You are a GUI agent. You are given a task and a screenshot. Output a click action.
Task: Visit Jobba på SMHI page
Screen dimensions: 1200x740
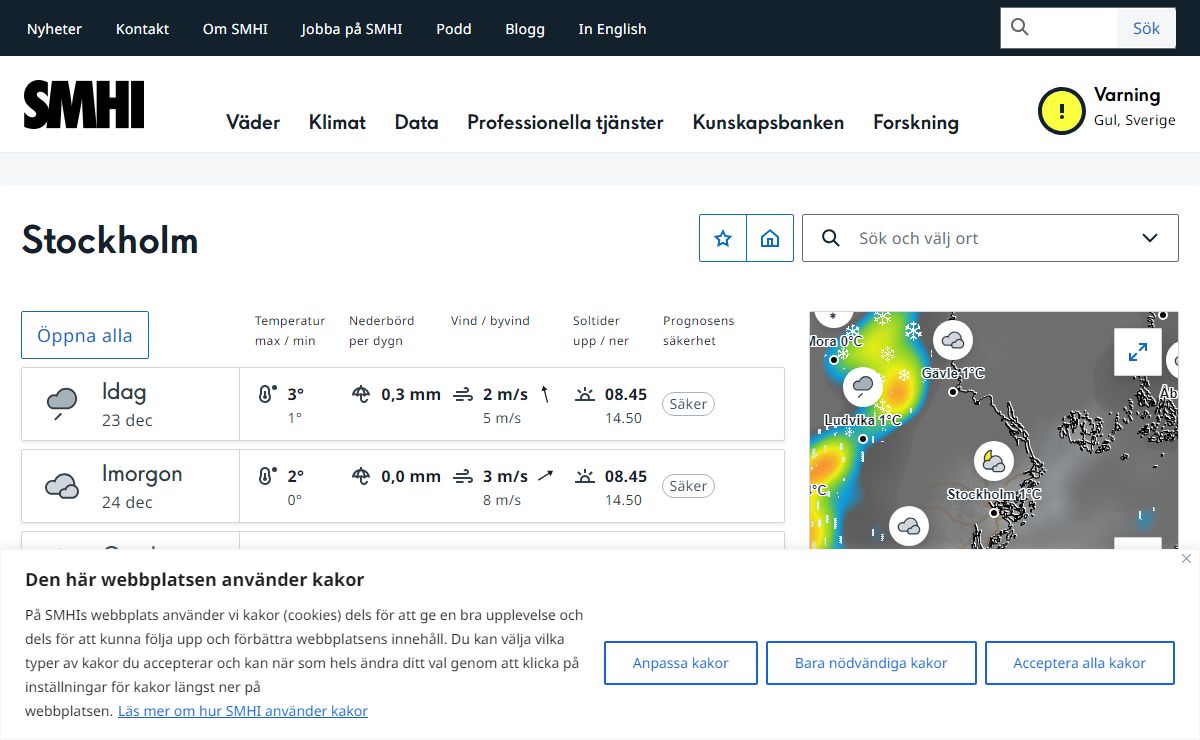tap(352, 28)
